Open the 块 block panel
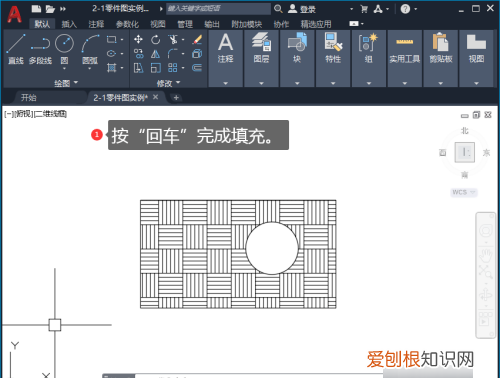The image size is (500, 378). point(297,59)
